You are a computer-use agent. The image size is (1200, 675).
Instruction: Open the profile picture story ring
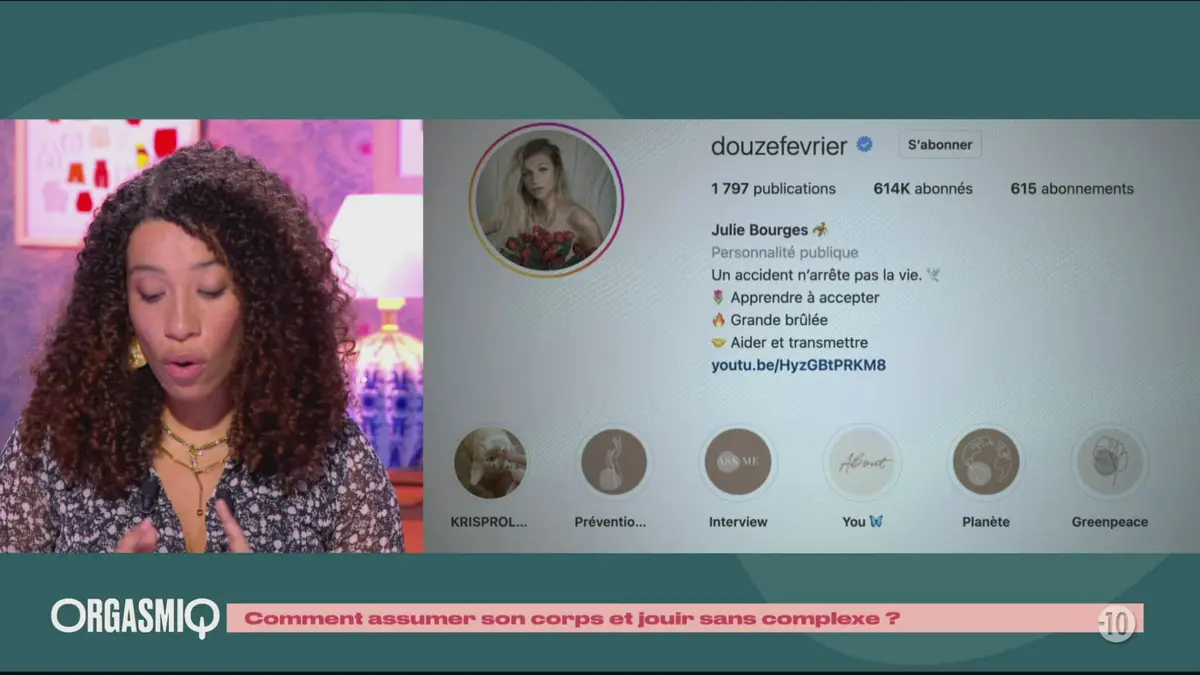tap(546, 200)
